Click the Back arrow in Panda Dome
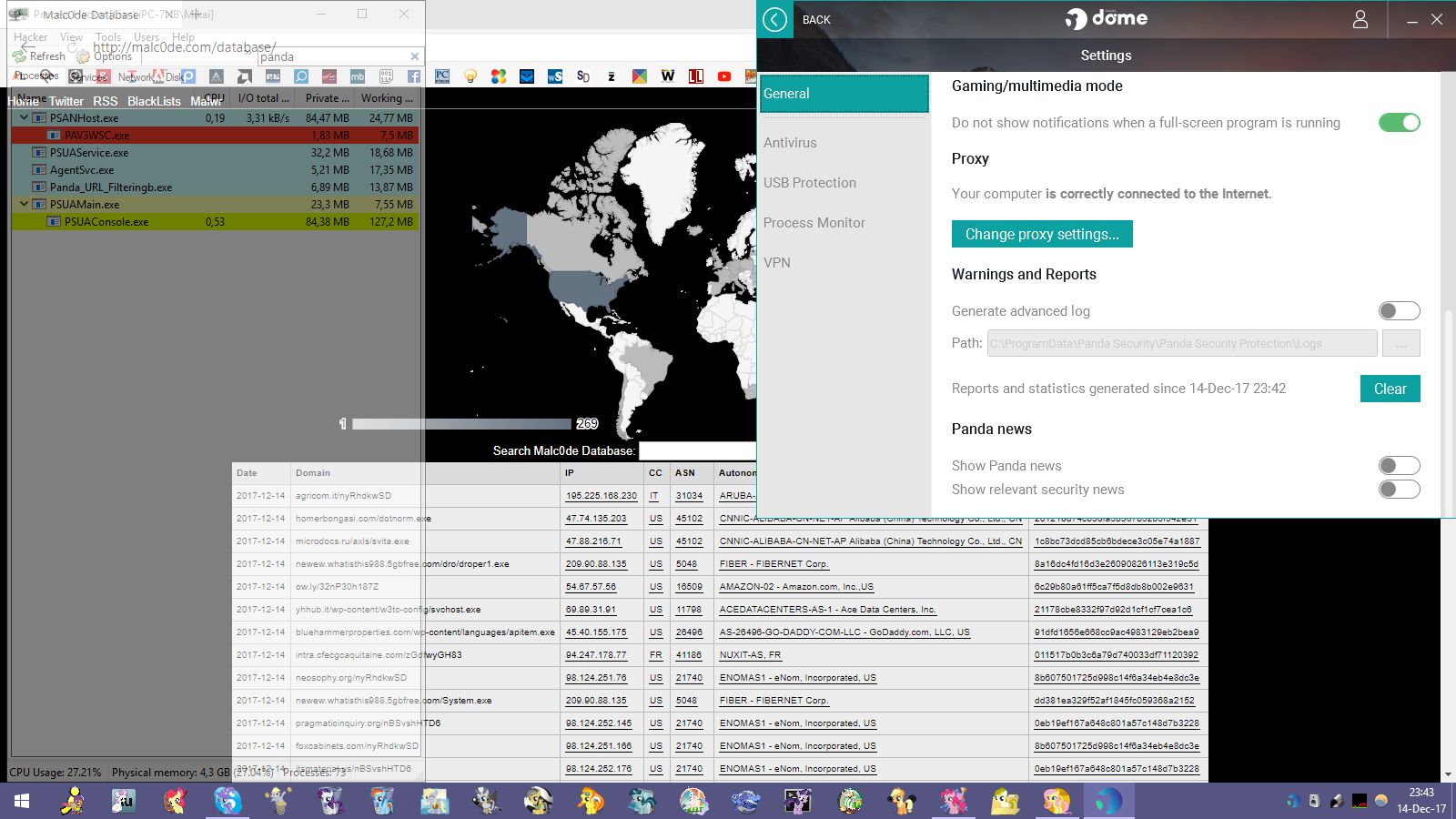 774,19
